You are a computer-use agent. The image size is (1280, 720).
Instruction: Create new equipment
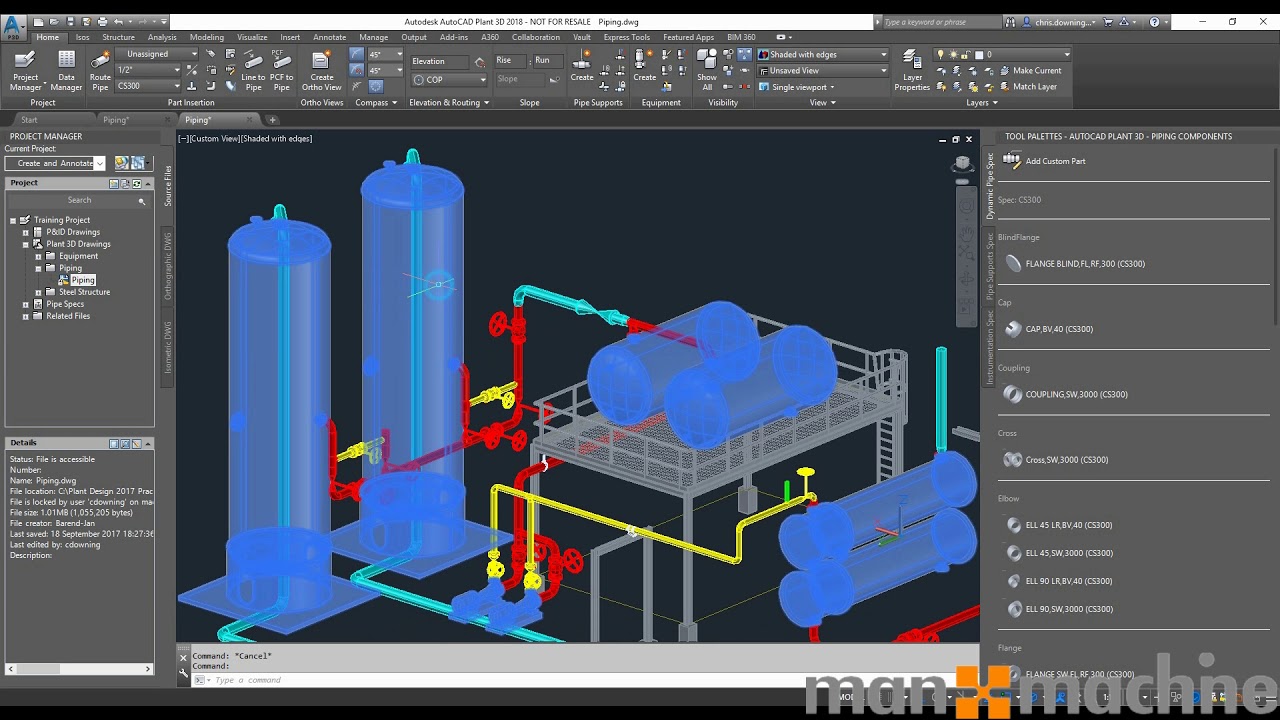(645, 66)
